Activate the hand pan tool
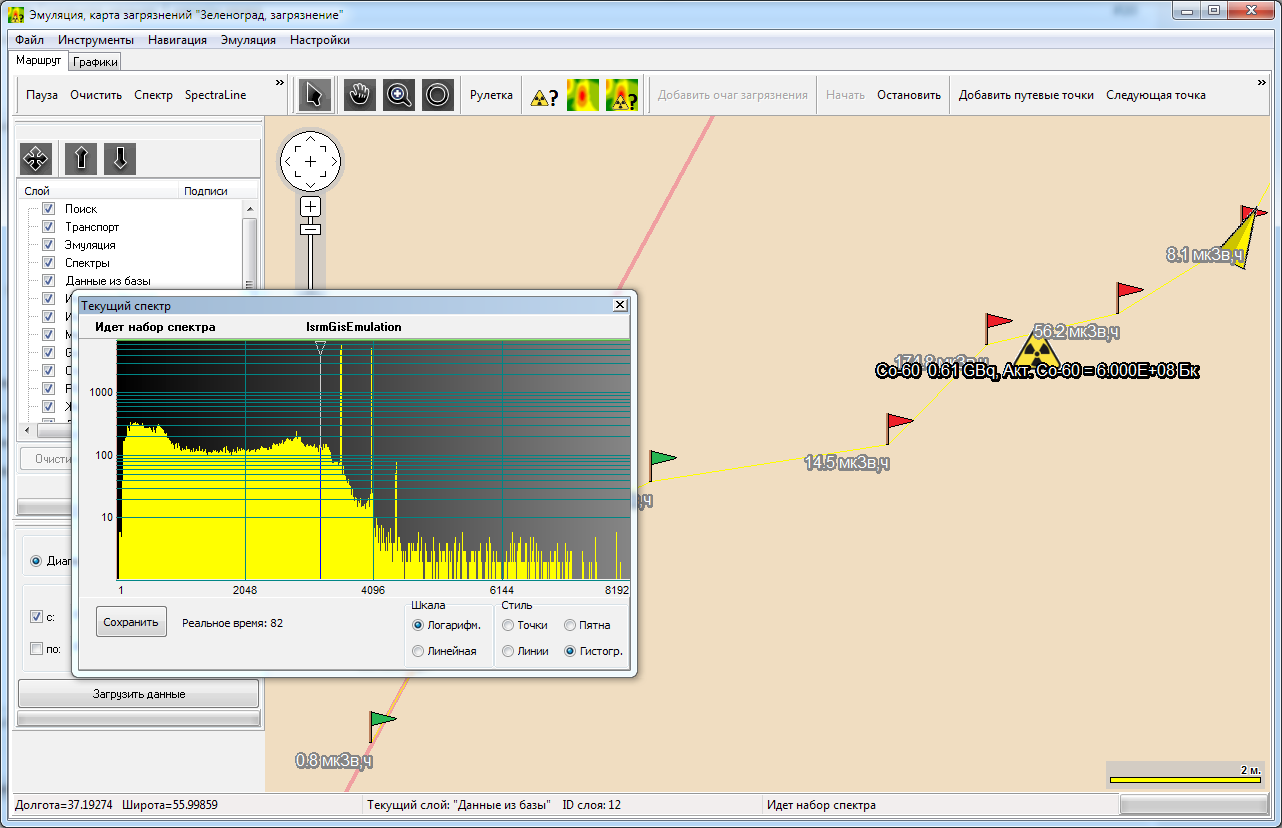 pos(360,96)
